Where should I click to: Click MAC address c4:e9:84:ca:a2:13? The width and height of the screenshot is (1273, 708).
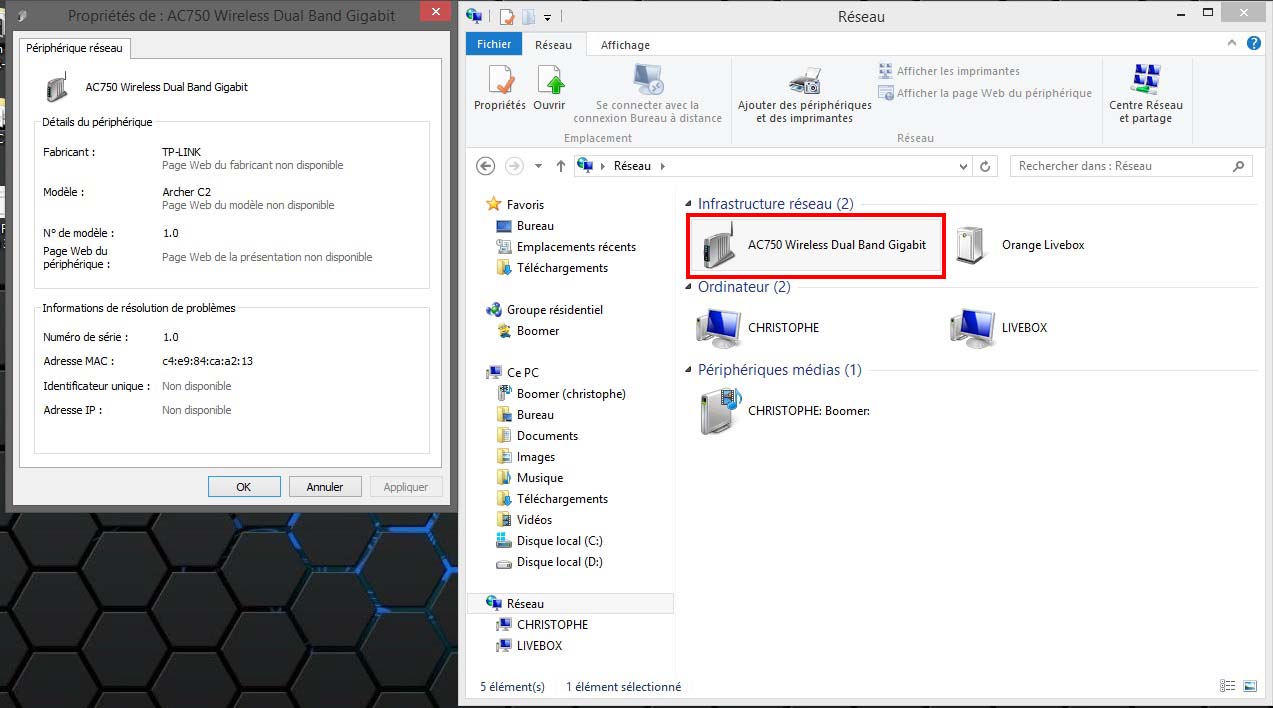[x=208, y=361]
